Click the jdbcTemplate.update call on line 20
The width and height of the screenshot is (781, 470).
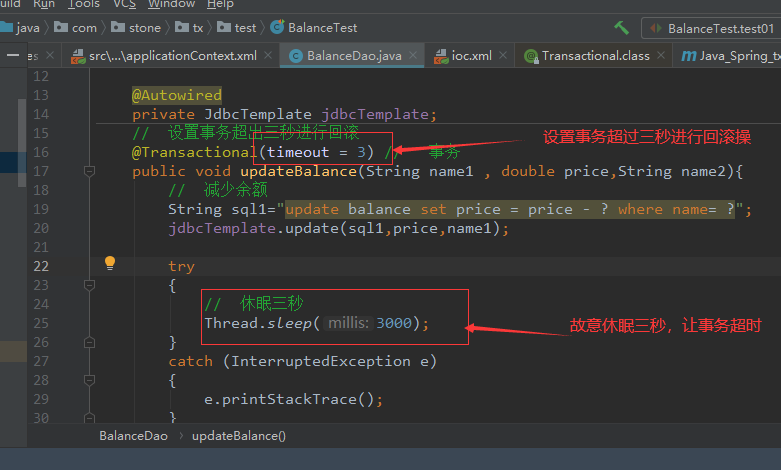(338, 229)
